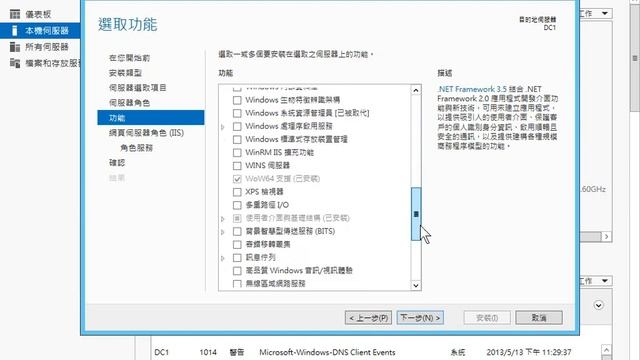Click the 警告 severity cell in events
640x360 pixels.
tap(237, 352)
